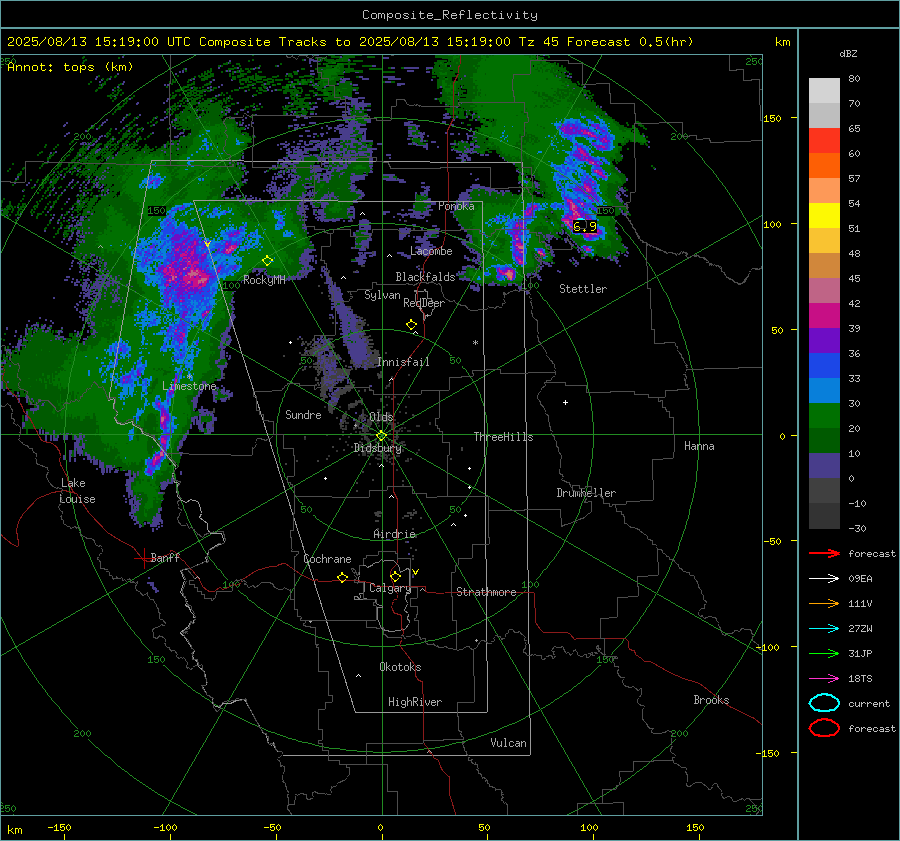The width and height of the screenshot is (900, 841).
Task: Click the Lacombe city label
Action: tap(431, 251)
